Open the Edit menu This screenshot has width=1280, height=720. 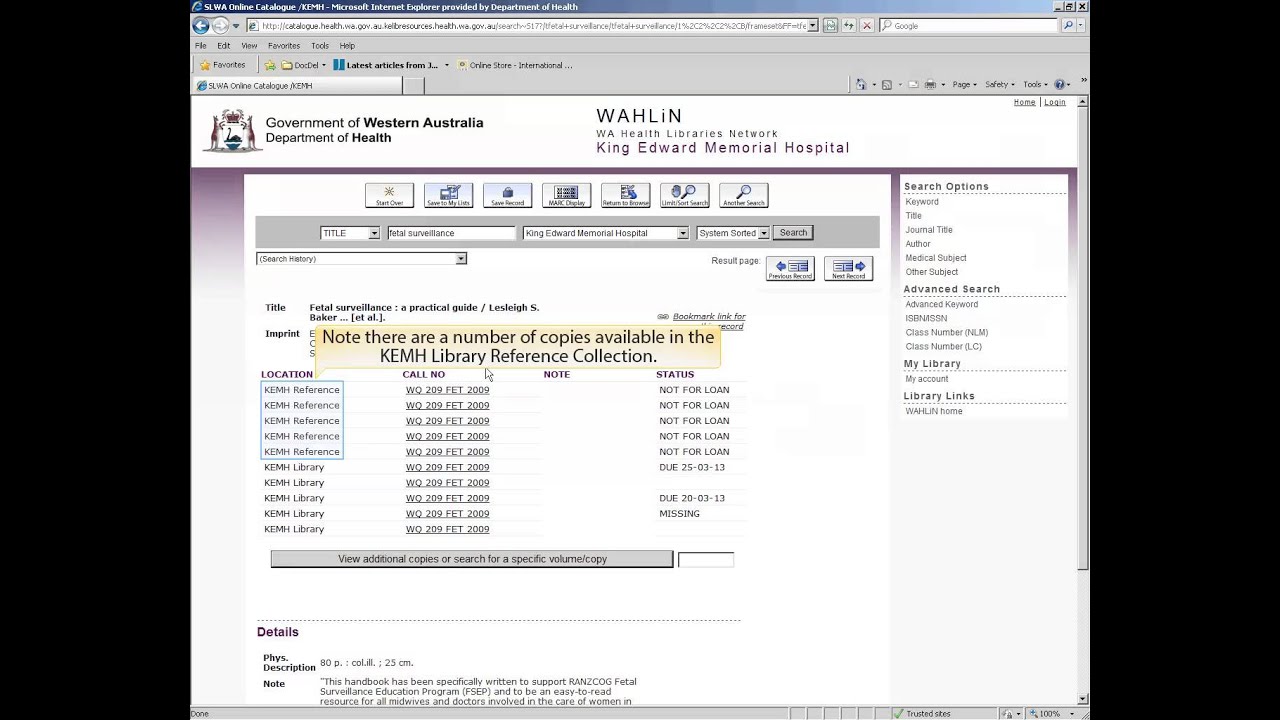click(x=224, y=46)
